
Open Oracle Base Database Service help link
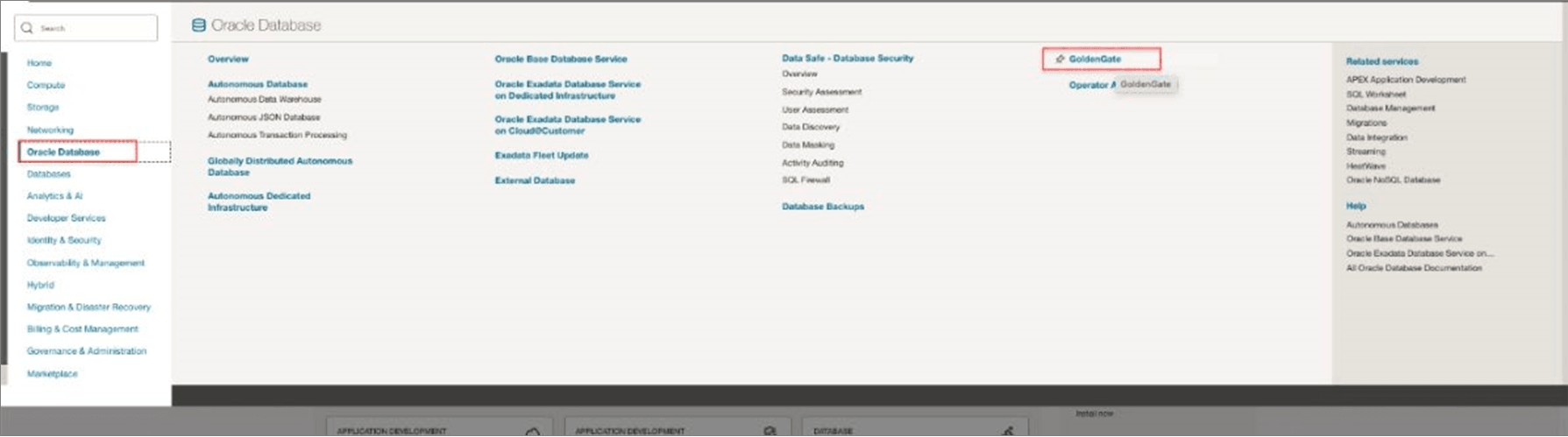(1404, 238)
